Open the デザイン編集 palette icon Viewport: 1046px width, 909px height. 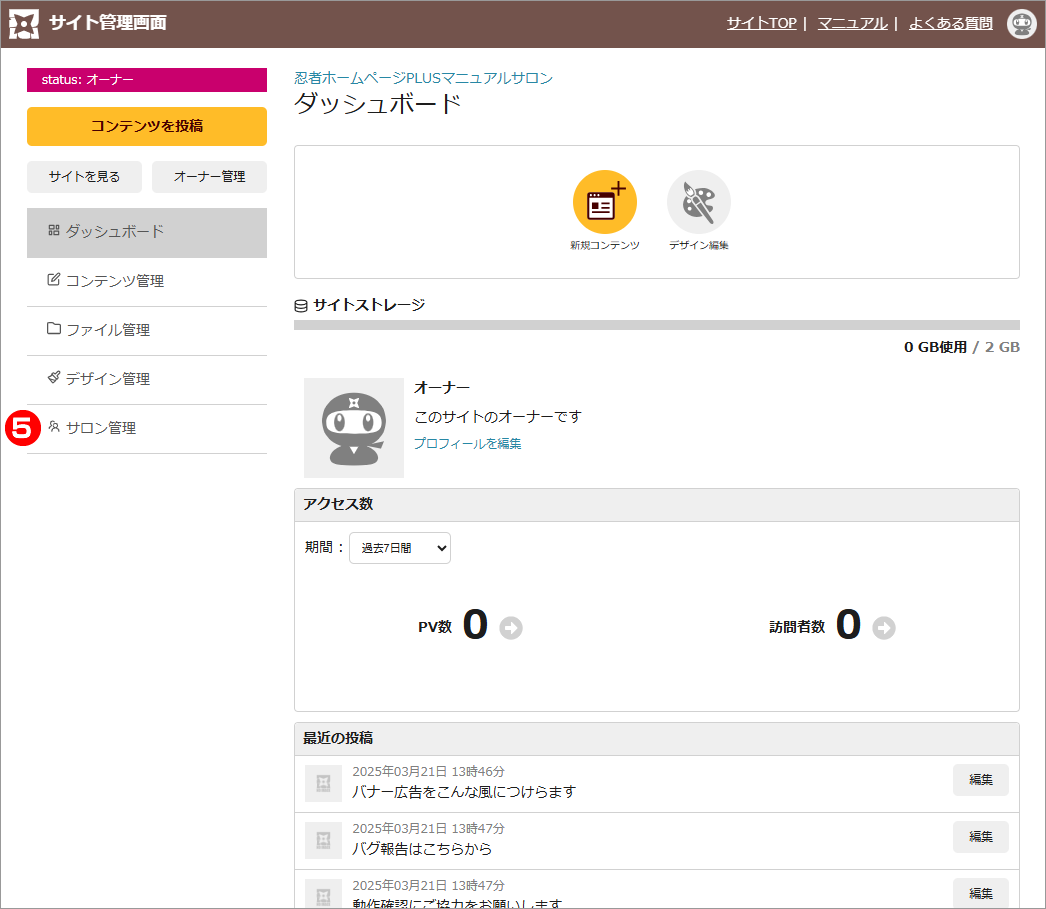698,202
